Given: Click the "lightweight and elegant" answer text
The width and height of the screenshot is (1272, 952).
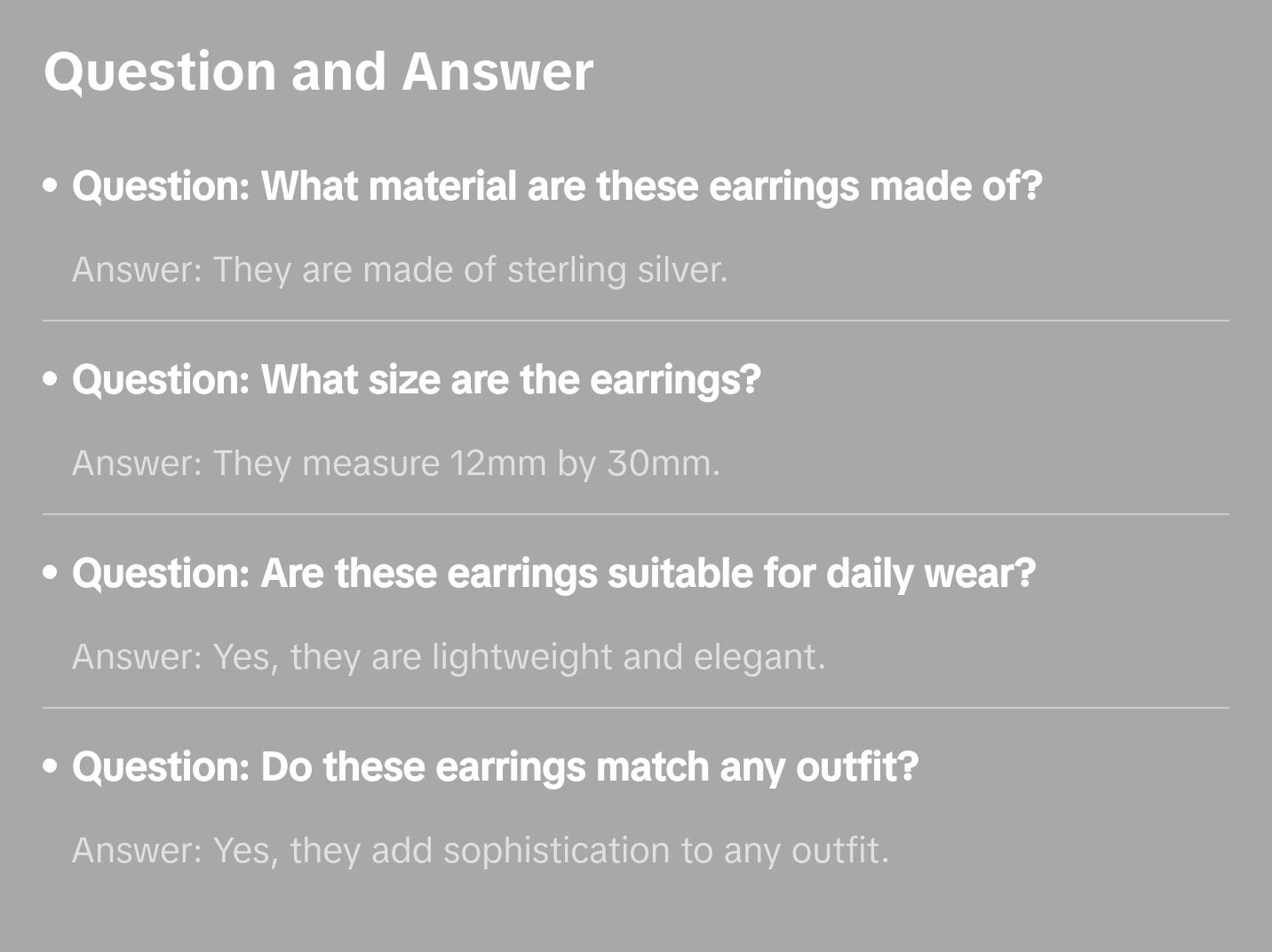Looking at the screenshot, I should pos(449,657).
